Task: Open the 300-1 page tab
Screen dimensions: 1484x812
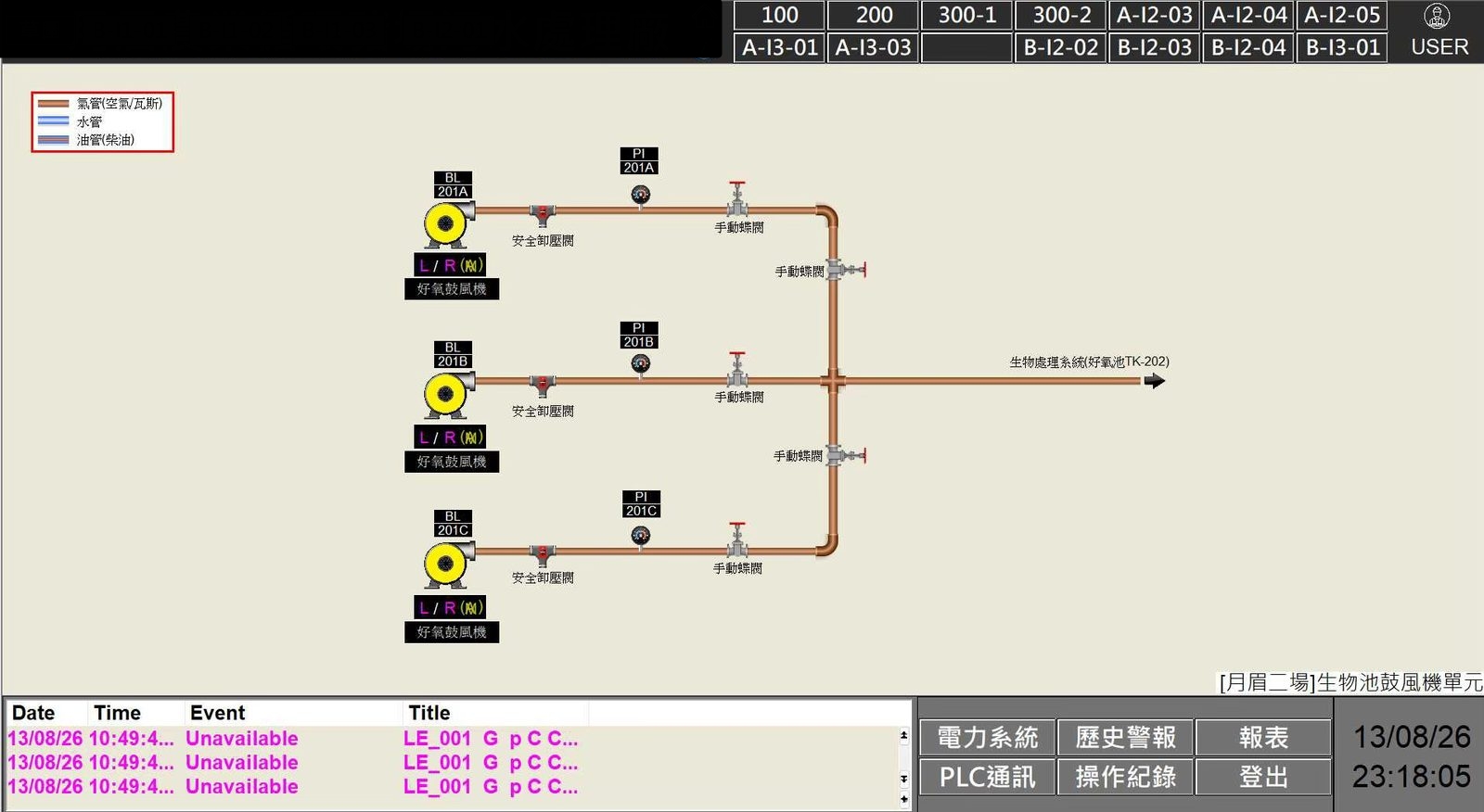Action: coord(967,15)
